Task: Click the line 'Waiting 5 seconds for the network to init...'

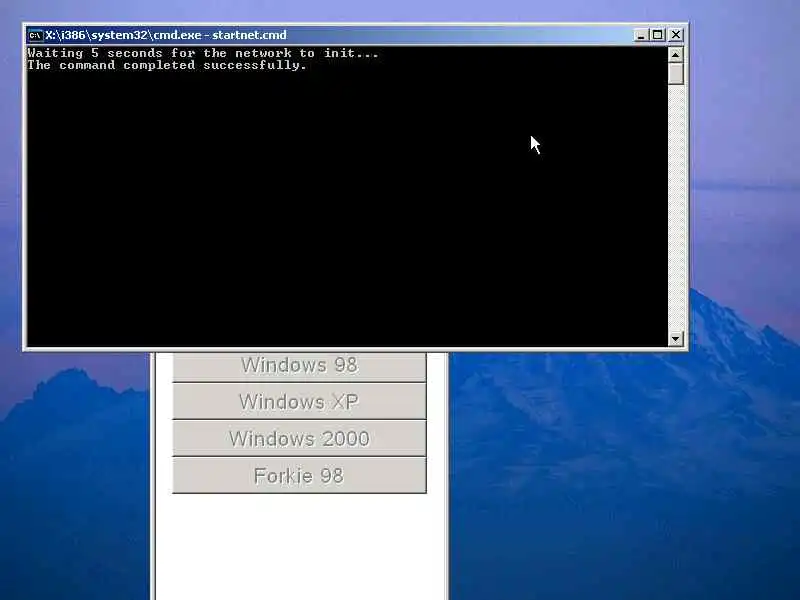Action: click(x=203, y=53)
